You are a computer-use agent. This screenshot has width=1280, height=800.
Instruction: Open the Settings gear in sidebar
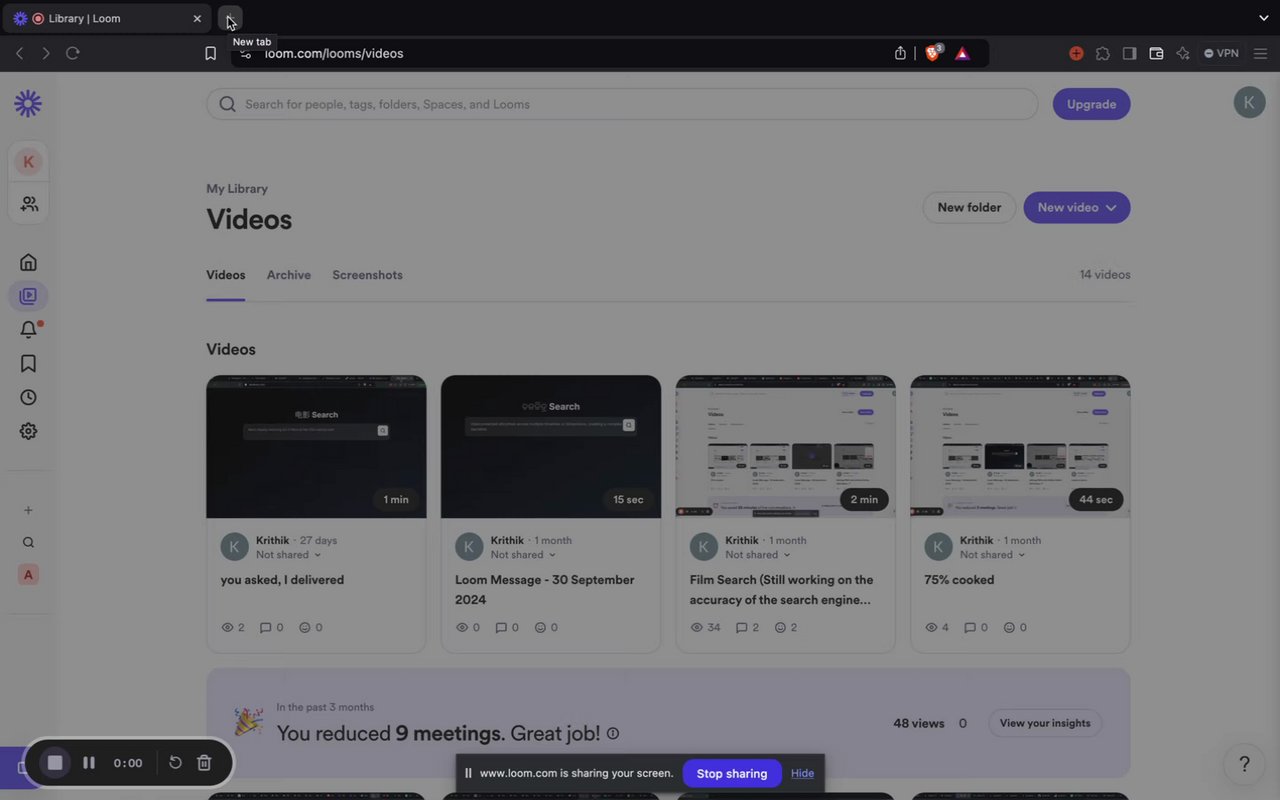[x=28, y=431]
